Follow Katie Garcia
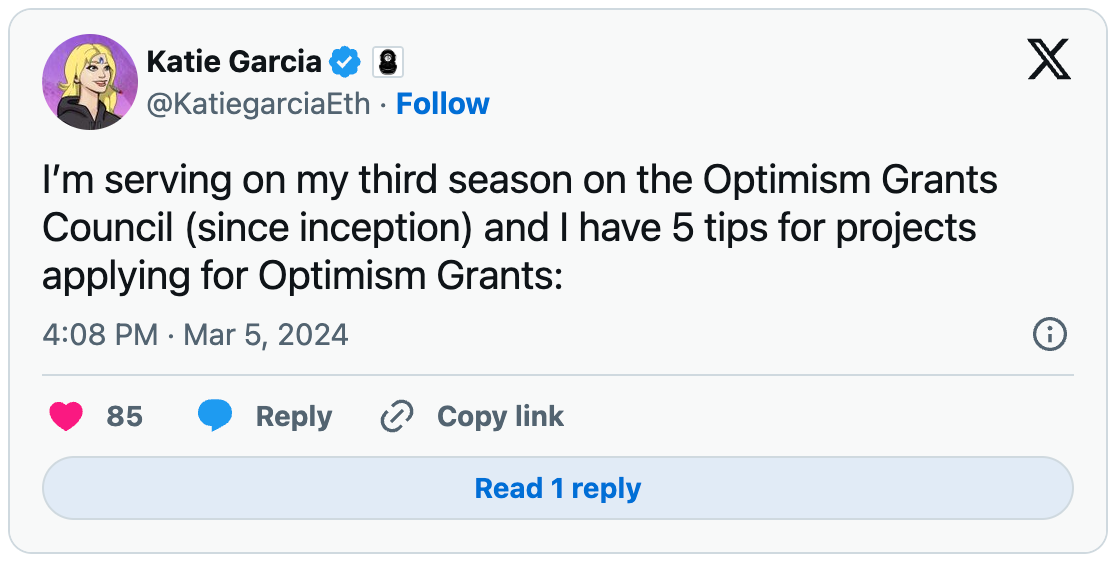 click(x=443, y=104)
